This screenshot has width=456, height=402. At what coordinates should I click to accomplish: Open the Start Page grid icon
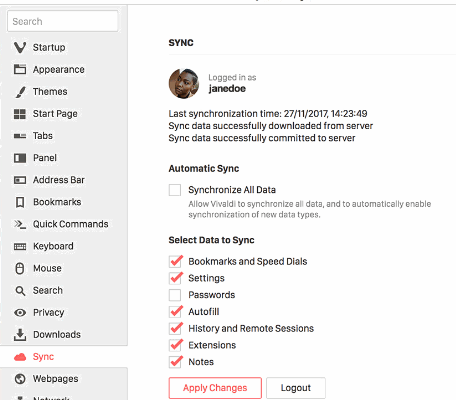(x=20, y=114)
